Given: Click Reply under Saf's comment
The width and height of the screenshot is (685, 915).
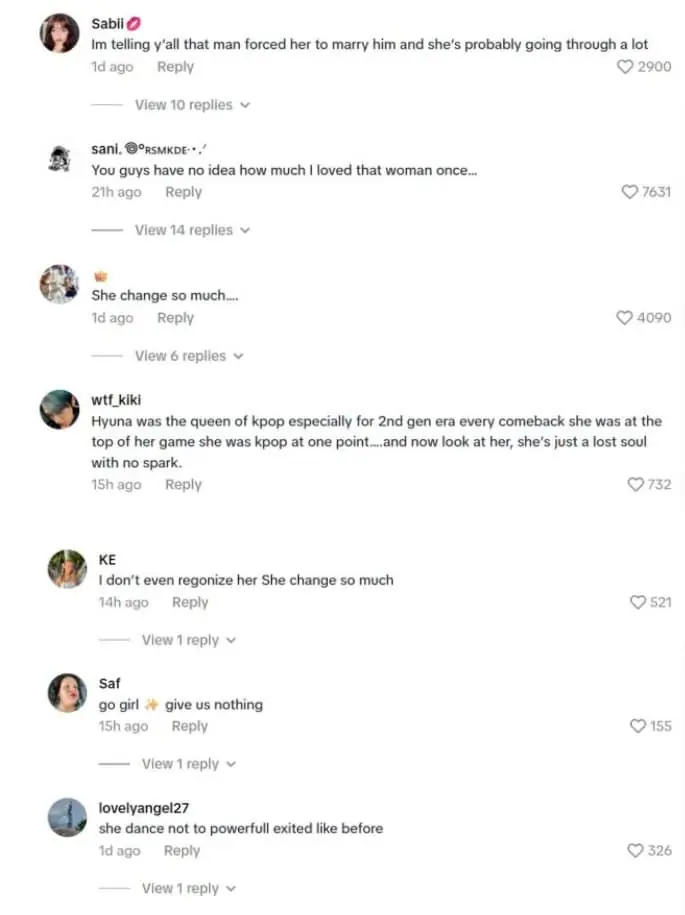Looking at the screenshot, I should [189, 726].
